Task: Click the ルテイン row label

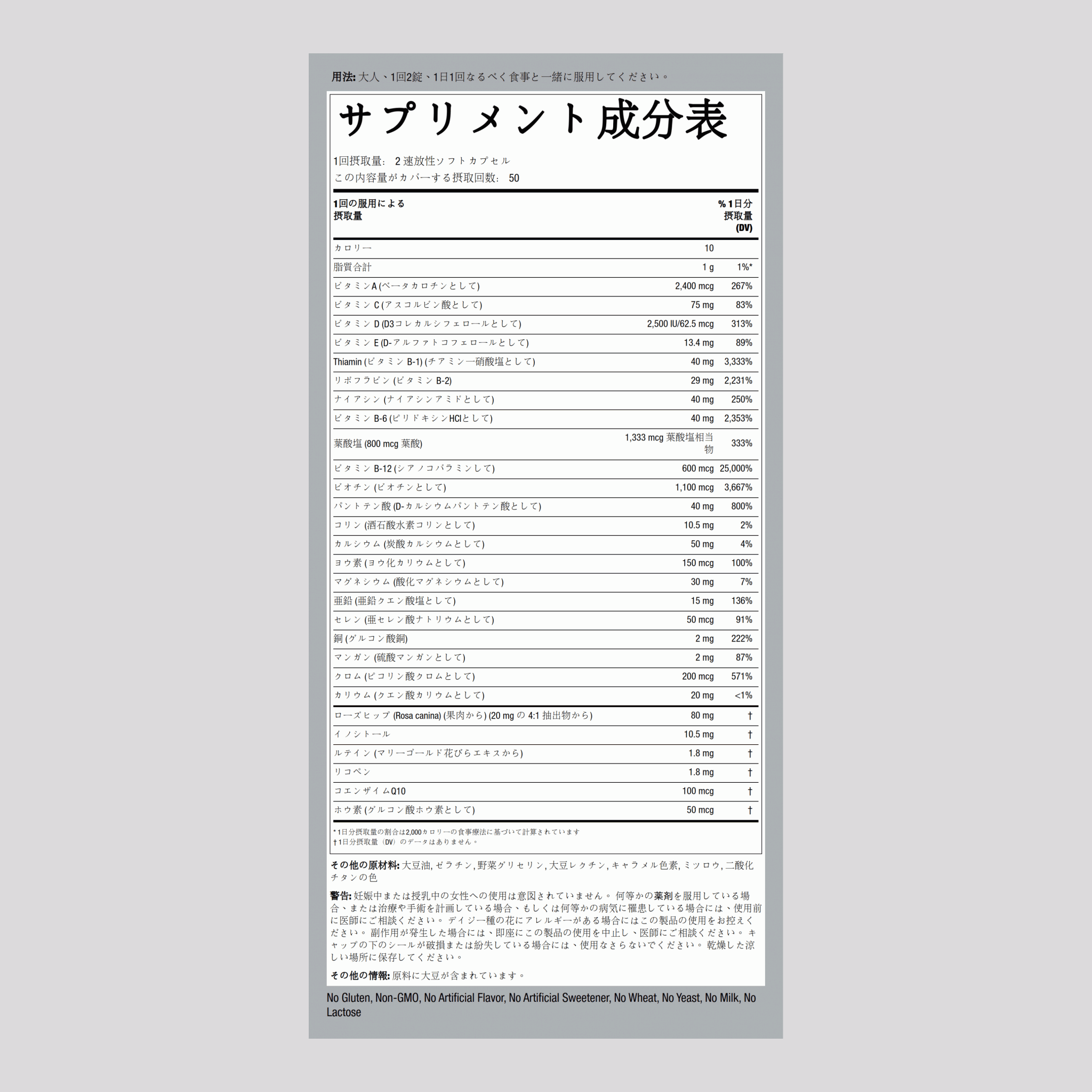Action: (x=429, y=753)
